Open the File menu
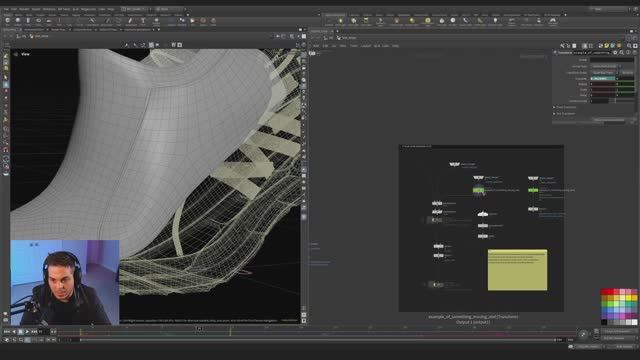The image size is (640, 360). click(x=6, y=9)
